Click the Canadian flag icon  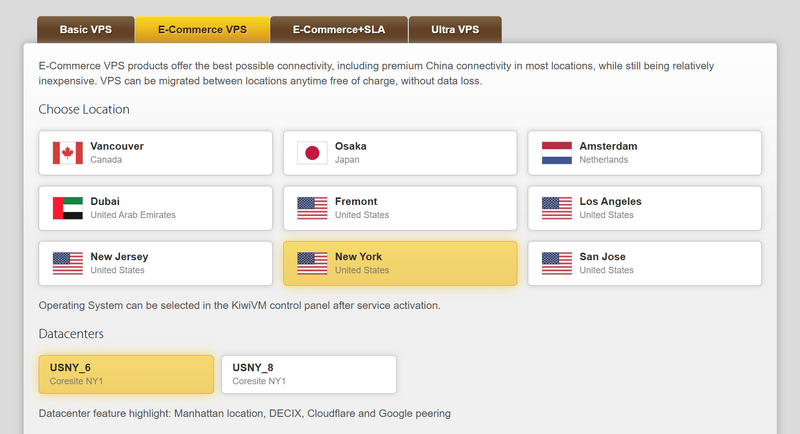coord(67,153)
